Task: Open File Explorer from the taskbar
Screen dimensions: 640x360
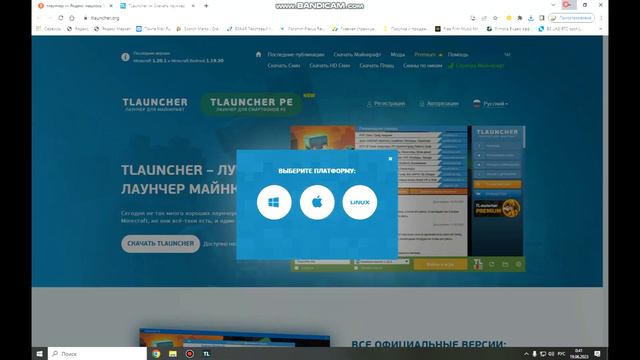Action: coord(173,354)
